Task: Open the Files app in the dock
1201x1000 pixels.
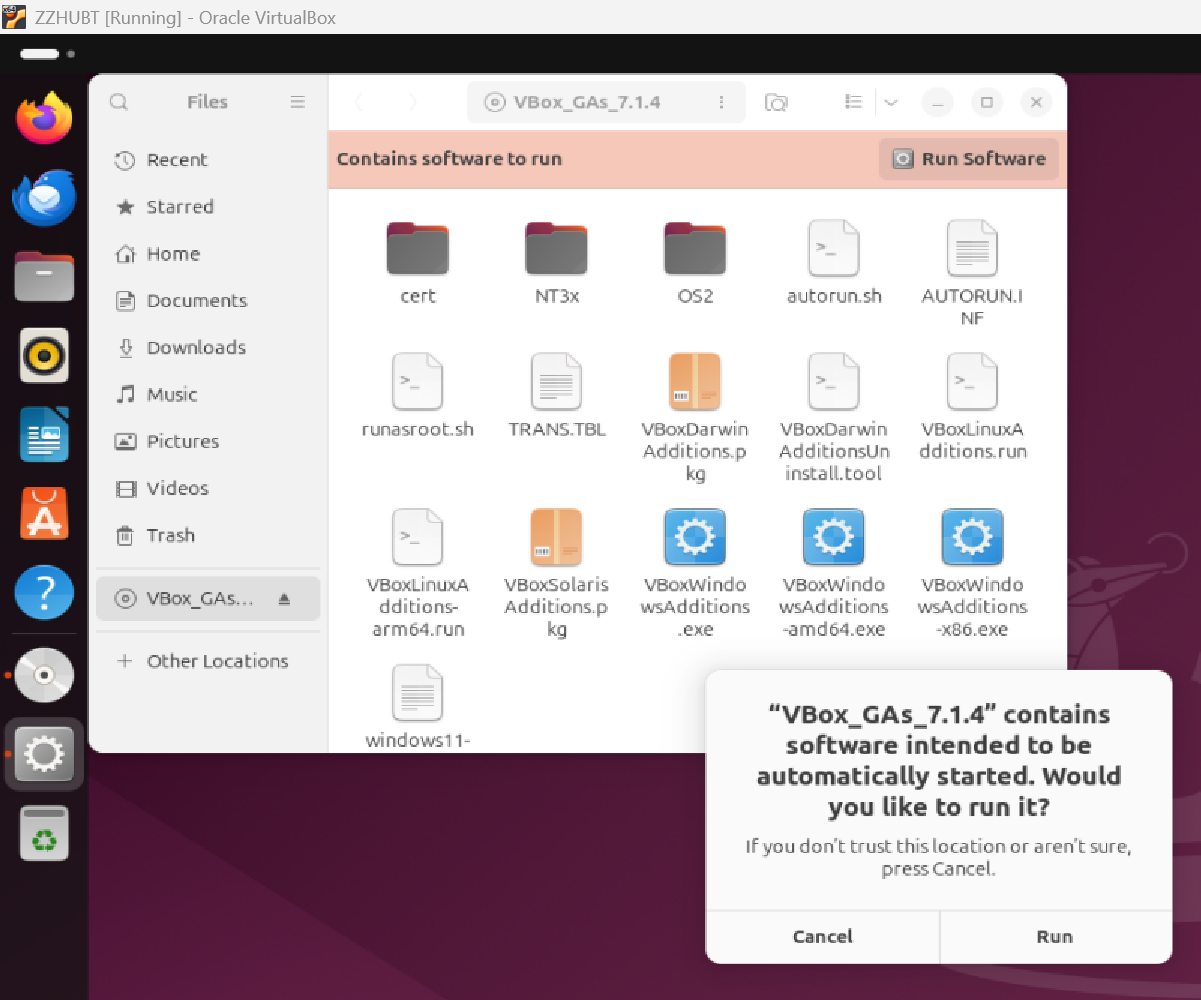Action: (44, 276)
